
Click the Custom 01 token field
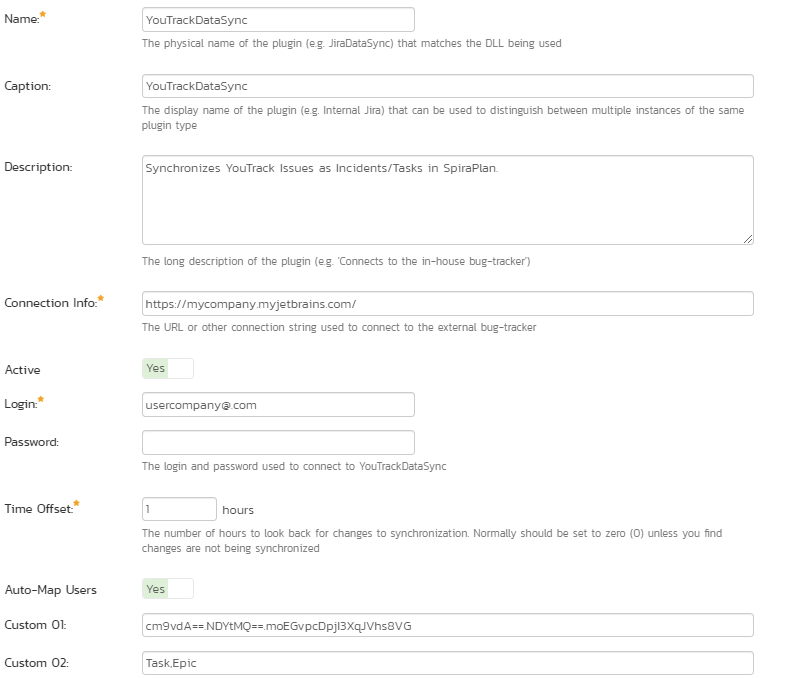(447, 625)
